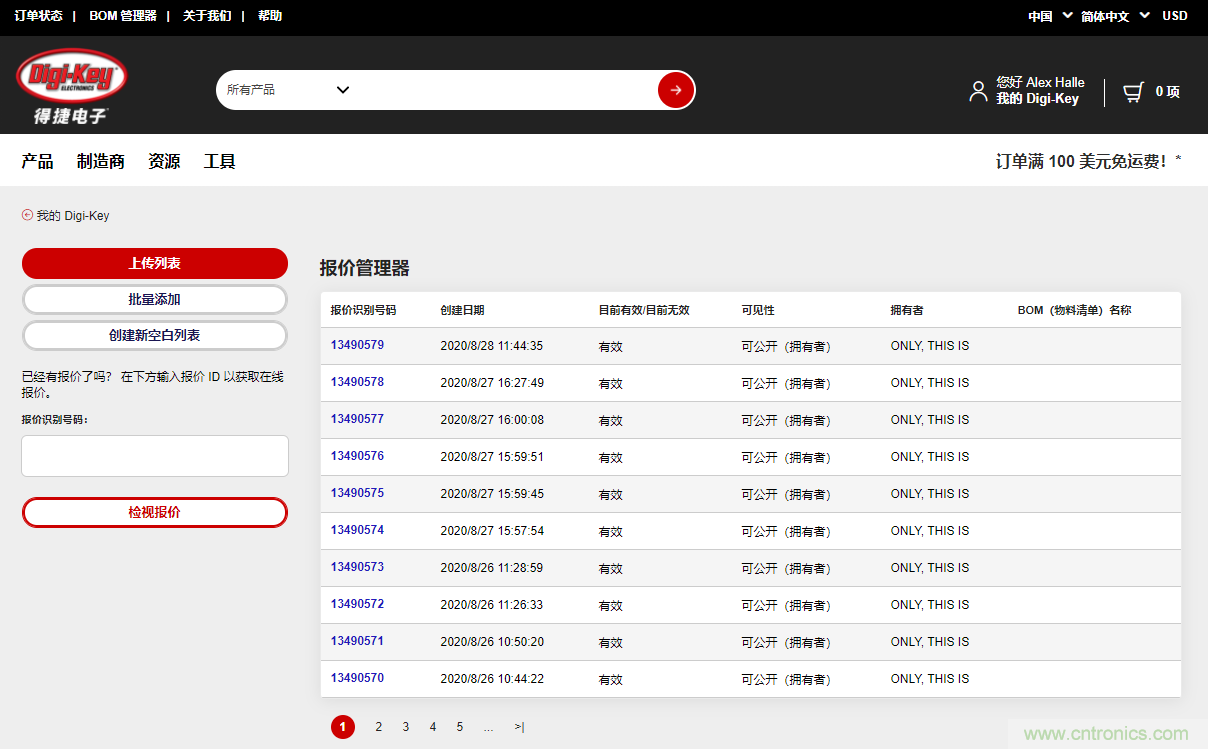Click the USD currency label
1208x749 pixels.
tap(1174, 16)
